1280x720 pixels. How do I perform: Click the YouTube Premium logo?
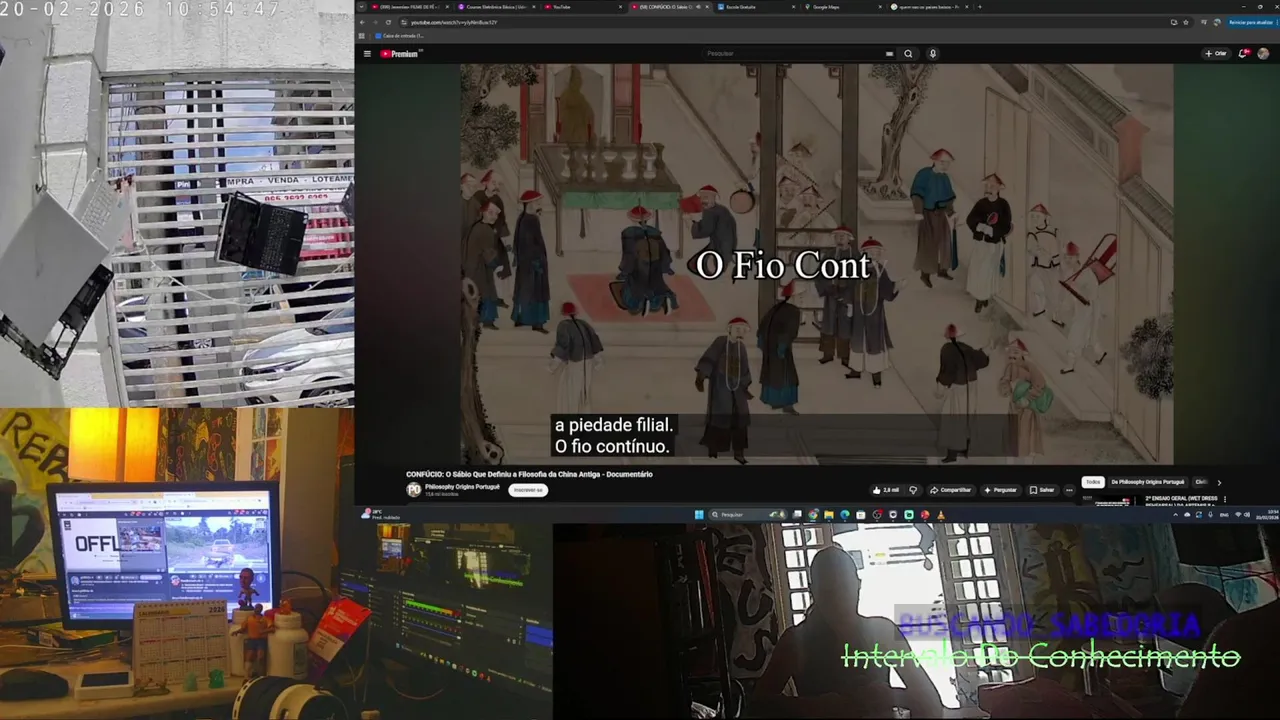[x=401, y=54]
